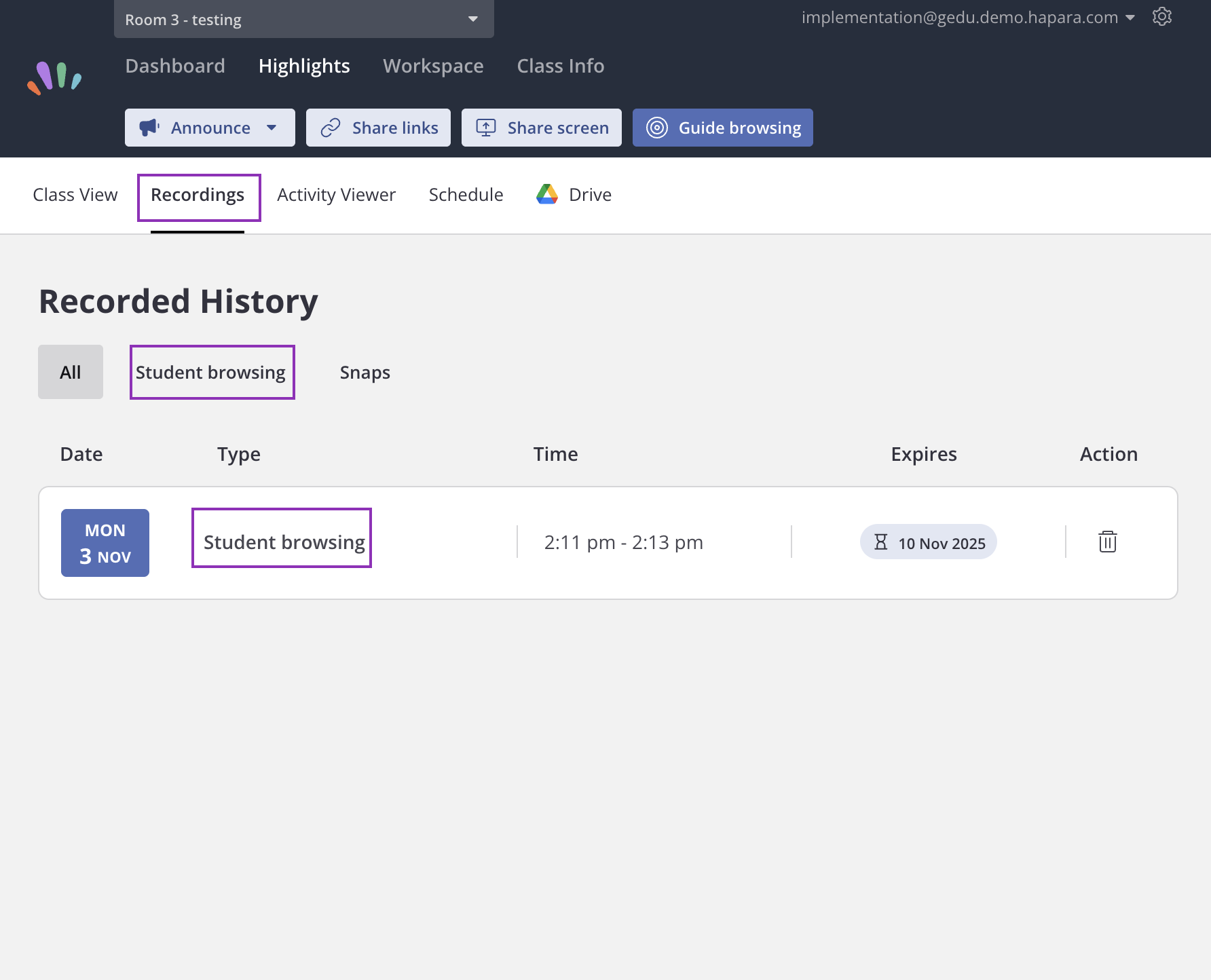The image size is (1211, 980).
Task: Click the Share links button
Action: (378, 128)
